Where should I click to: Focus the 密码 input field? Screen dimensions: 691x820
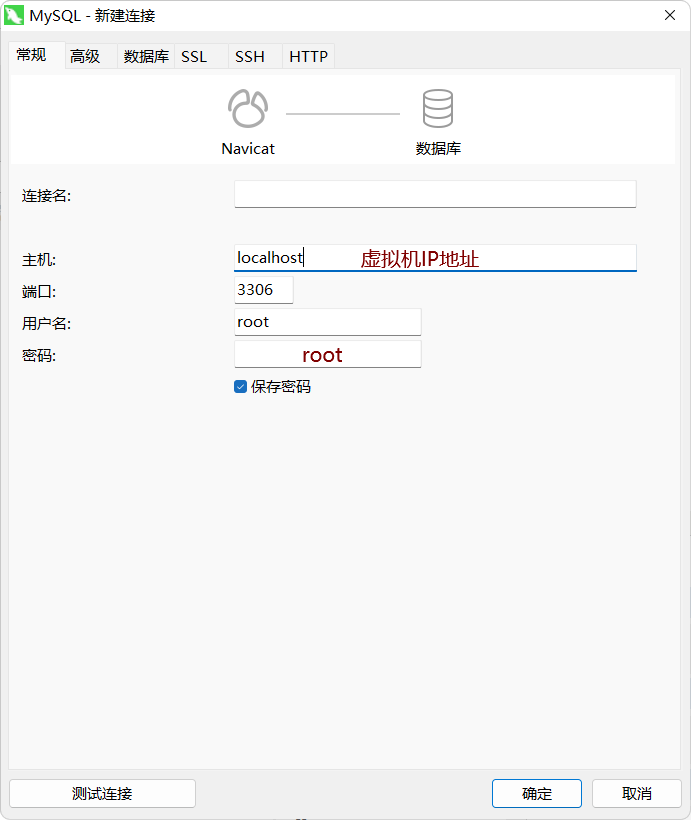[x=327, y=354]
